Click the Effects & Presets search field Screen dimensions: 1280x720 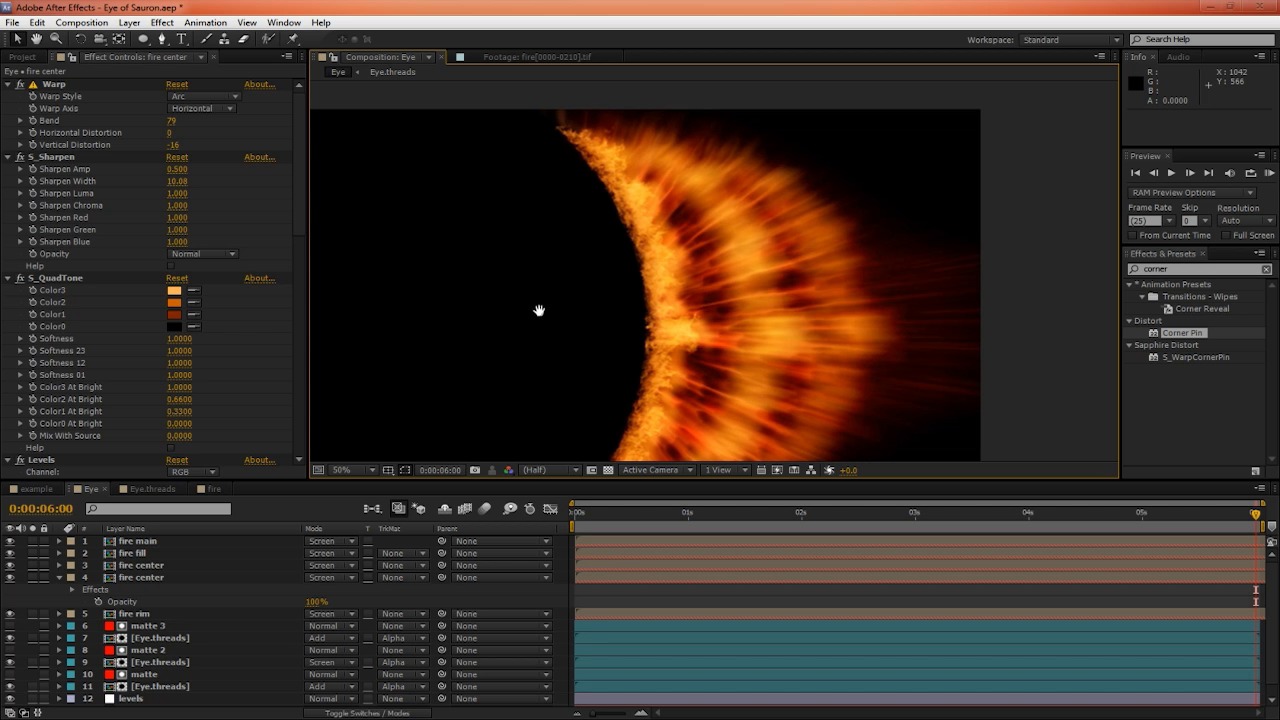1200,269
